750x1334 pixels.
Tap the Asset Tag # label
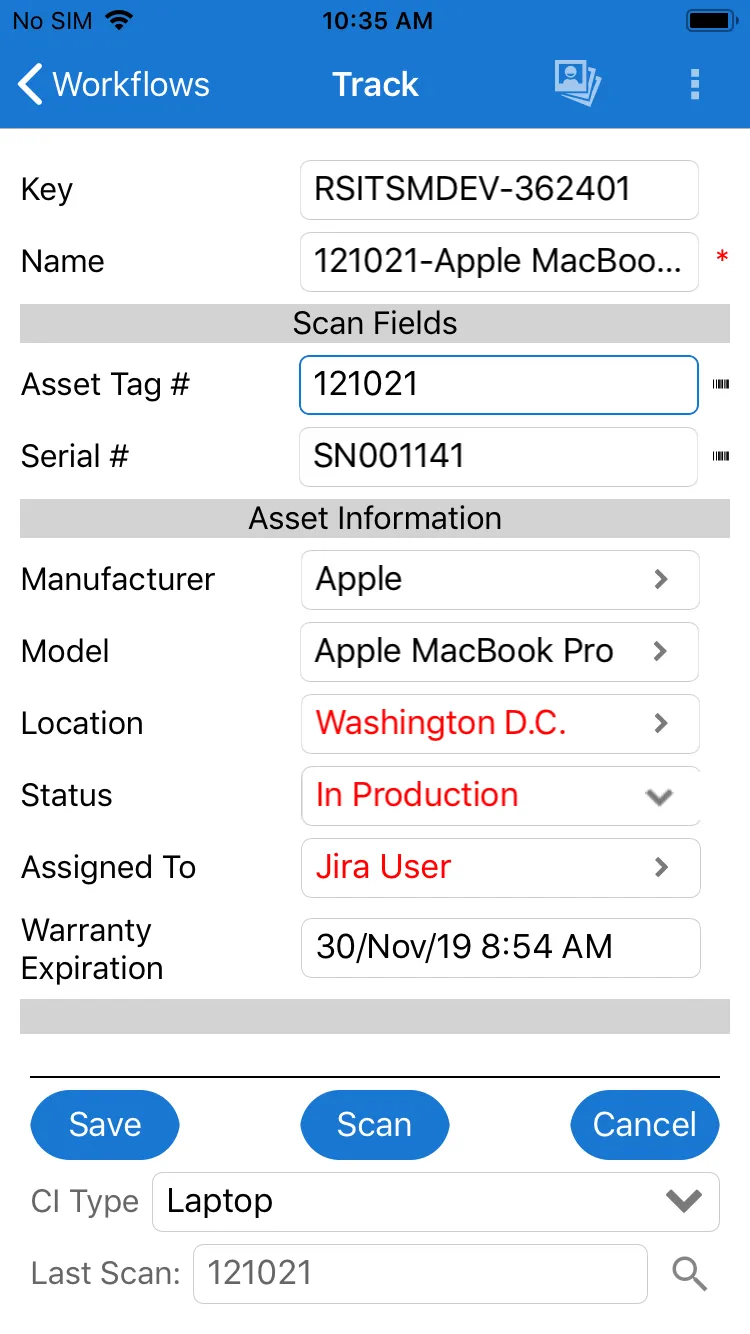click(105, 385)
